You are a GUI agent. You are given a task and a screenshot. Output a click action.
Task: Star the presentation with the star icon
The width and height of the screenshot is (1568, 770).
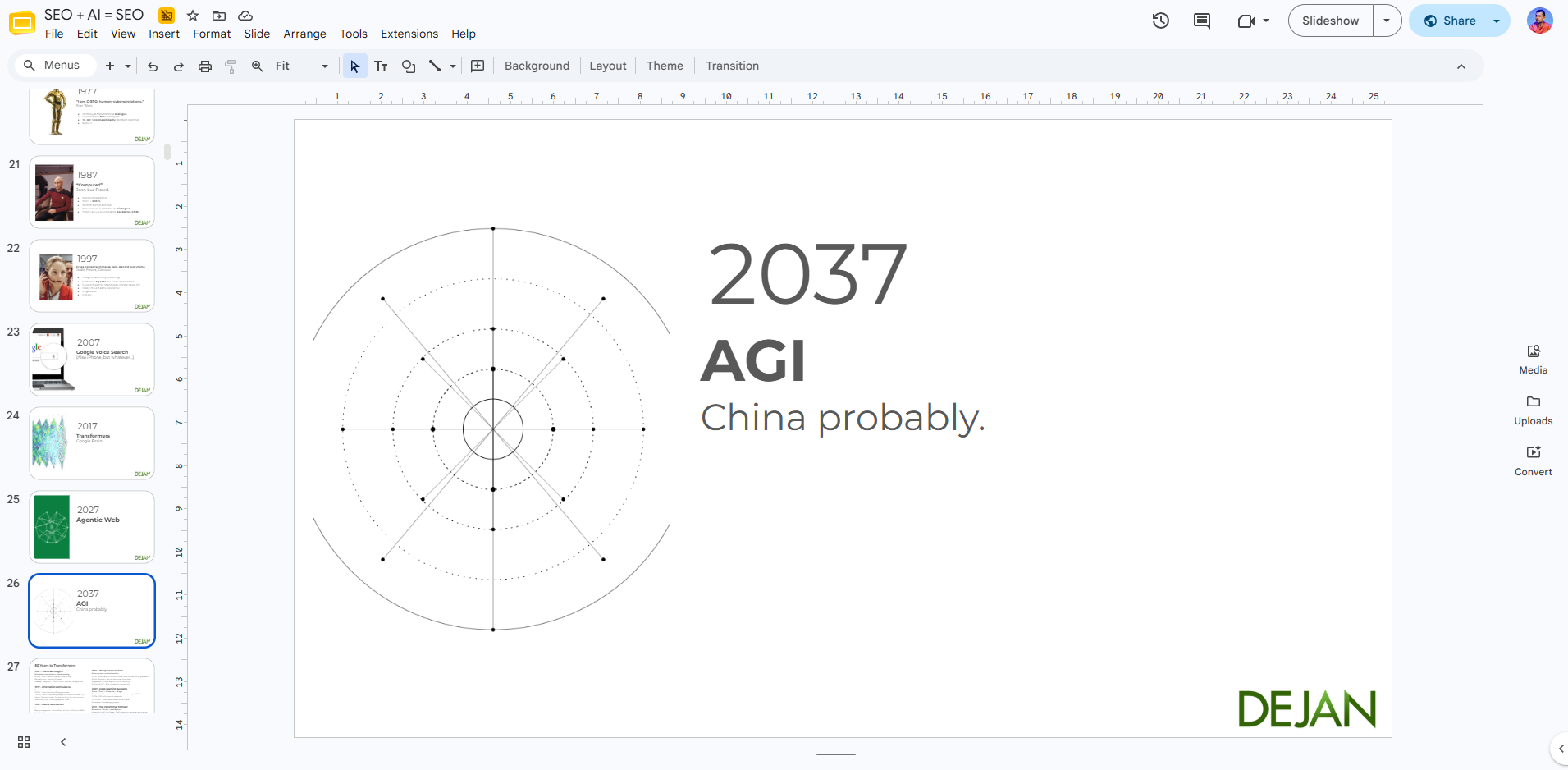coord(193,16)
